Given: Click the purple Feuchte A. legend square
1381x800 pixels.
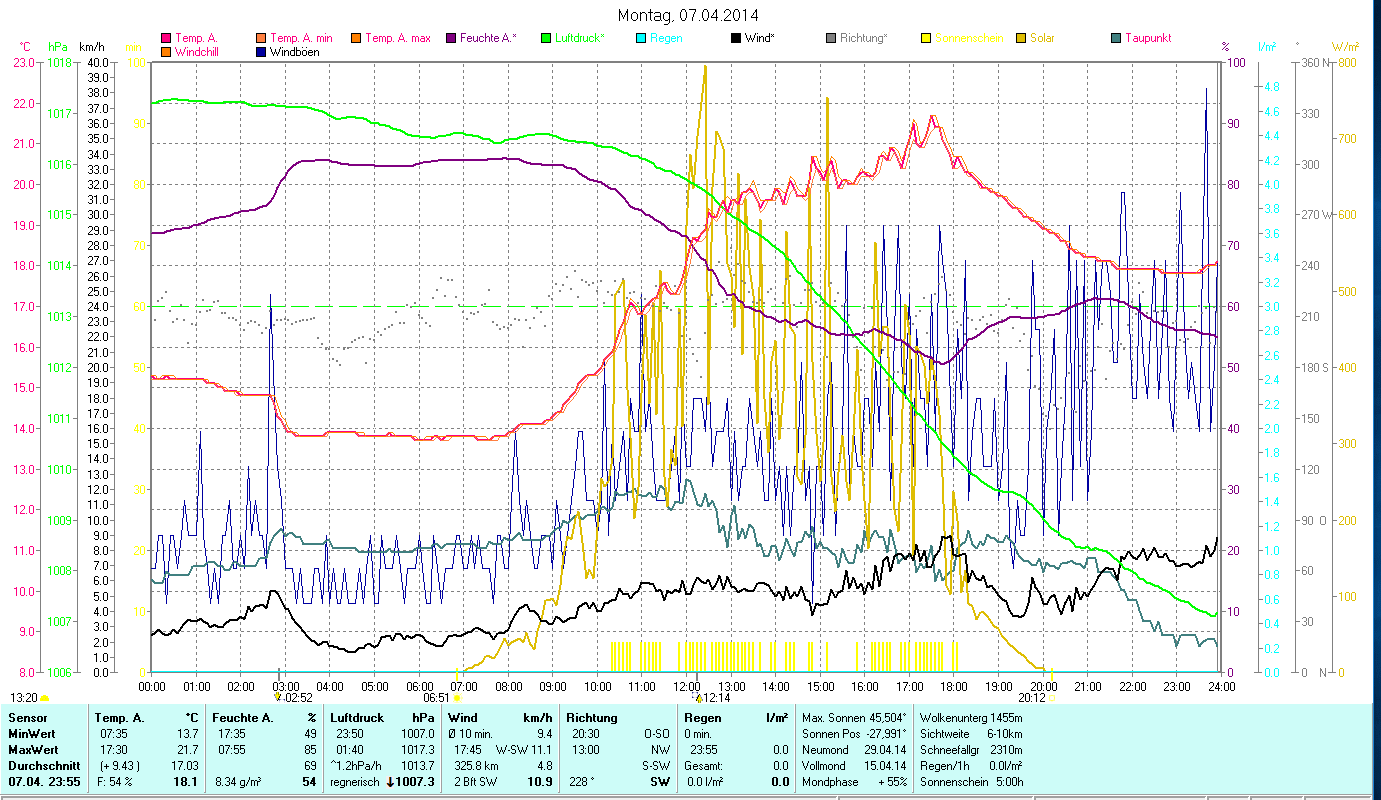Looking at the screenshot, I should pos(451,38).
